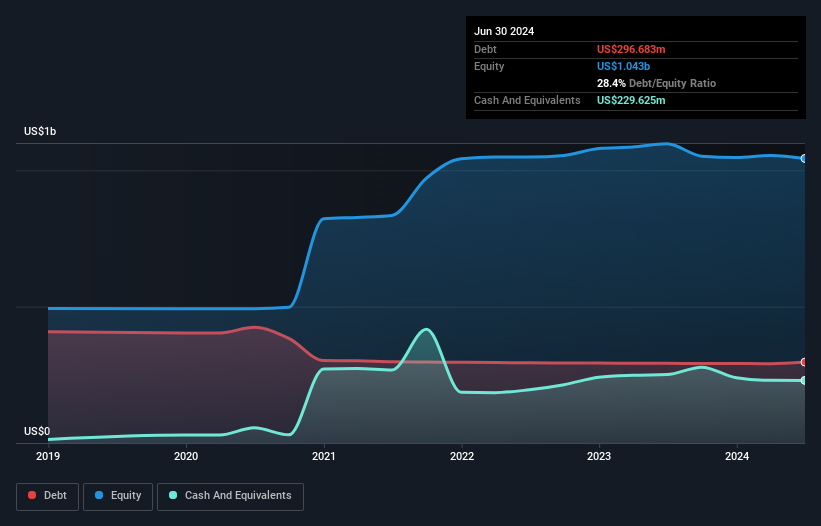
Task: Select the 2020 x-axis label
Action: point(186,456)
